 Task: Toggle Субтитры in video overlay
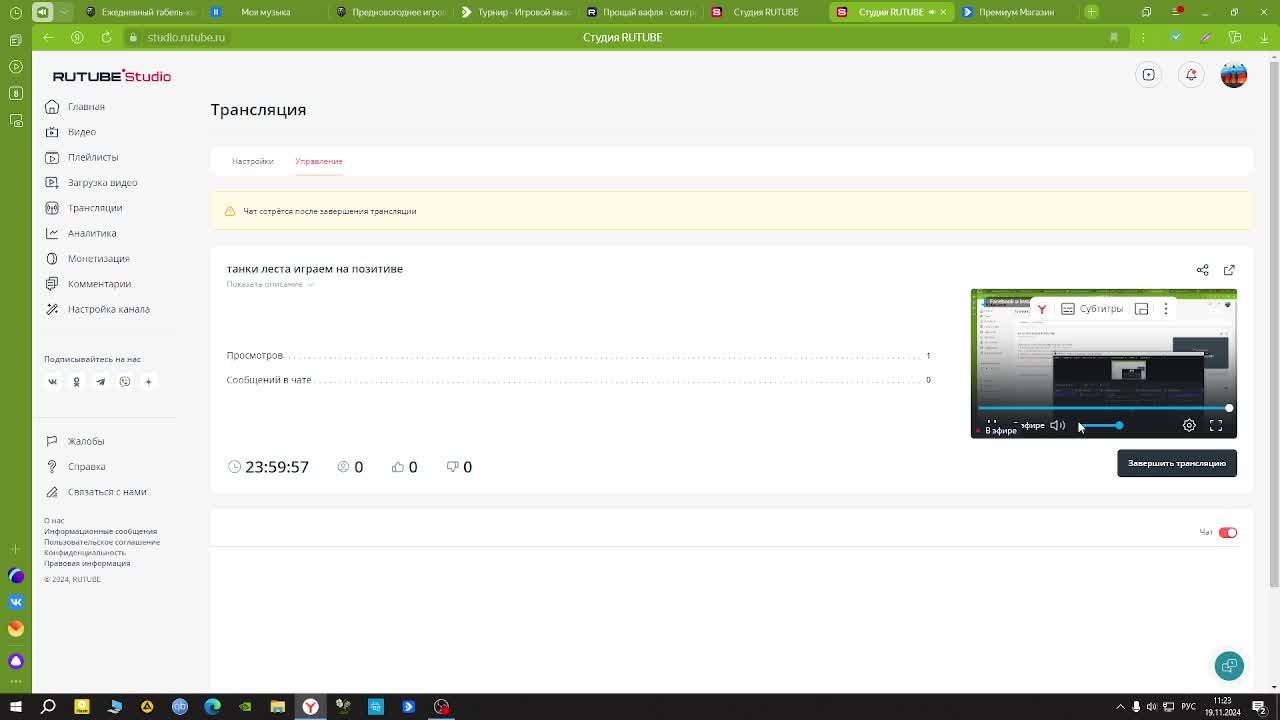[1092, 309]
